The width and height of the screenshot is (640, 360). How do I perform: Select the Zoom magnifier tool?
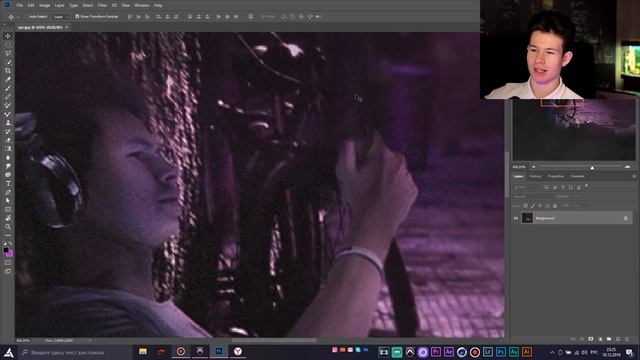tap(8, 227)
